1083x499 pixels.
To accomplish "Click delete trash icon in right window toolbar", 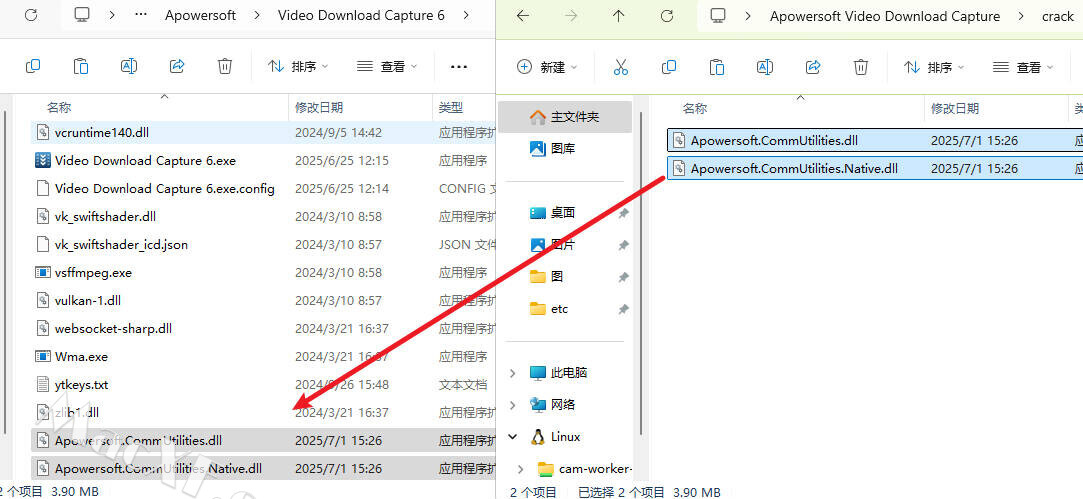I will pos(861,67).
